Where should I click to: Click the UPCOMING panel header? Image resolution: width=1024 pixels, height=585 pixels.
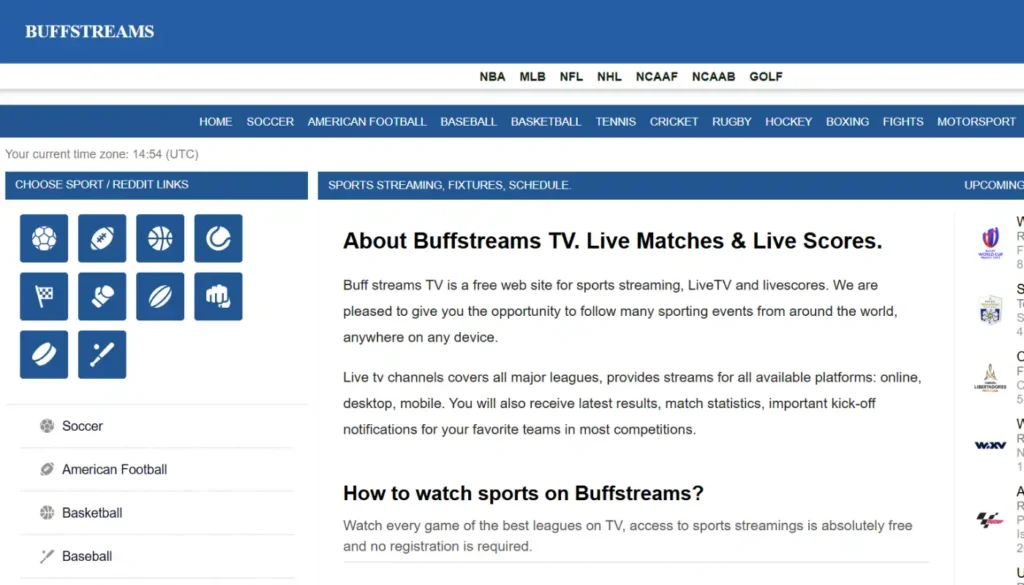tap(993, 185)
